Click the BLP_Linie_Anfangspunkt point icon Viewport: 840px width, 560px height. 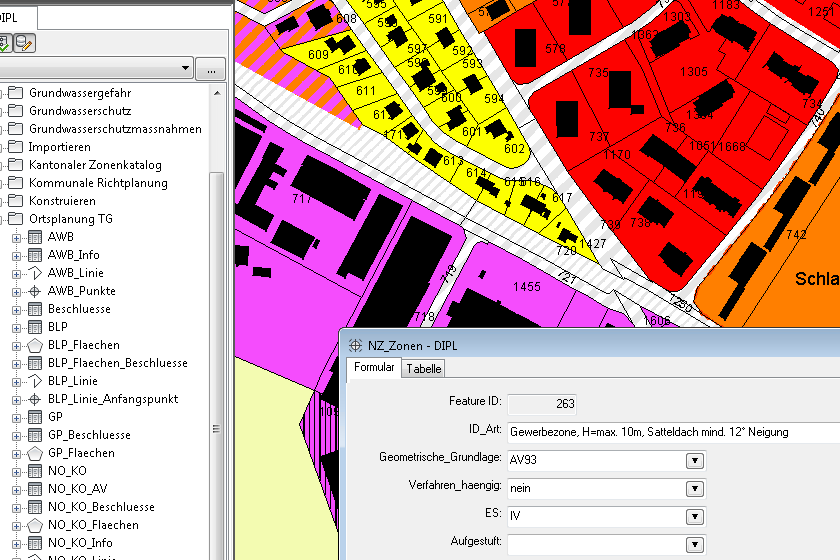[x=34, y=399]
